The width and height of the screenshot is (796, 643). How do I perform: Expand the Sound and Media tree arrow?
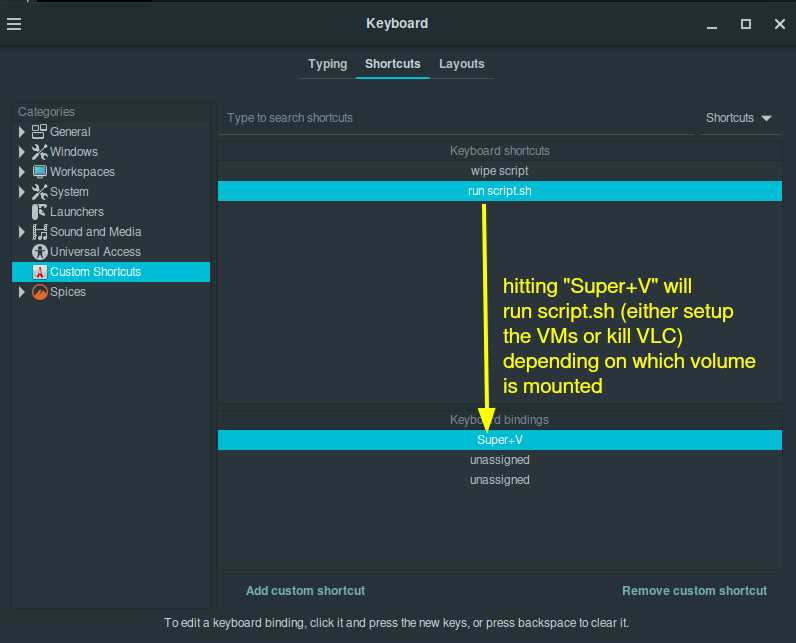click(21, 232)
